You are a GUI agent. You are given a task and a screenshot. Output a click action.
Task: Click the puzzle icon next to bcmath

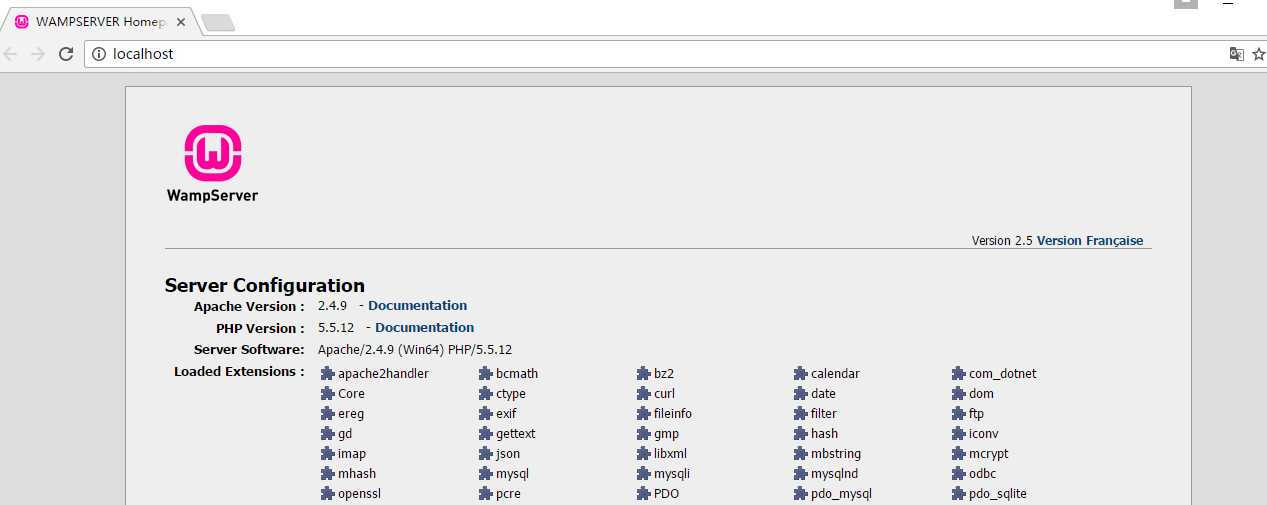[486, 374]
